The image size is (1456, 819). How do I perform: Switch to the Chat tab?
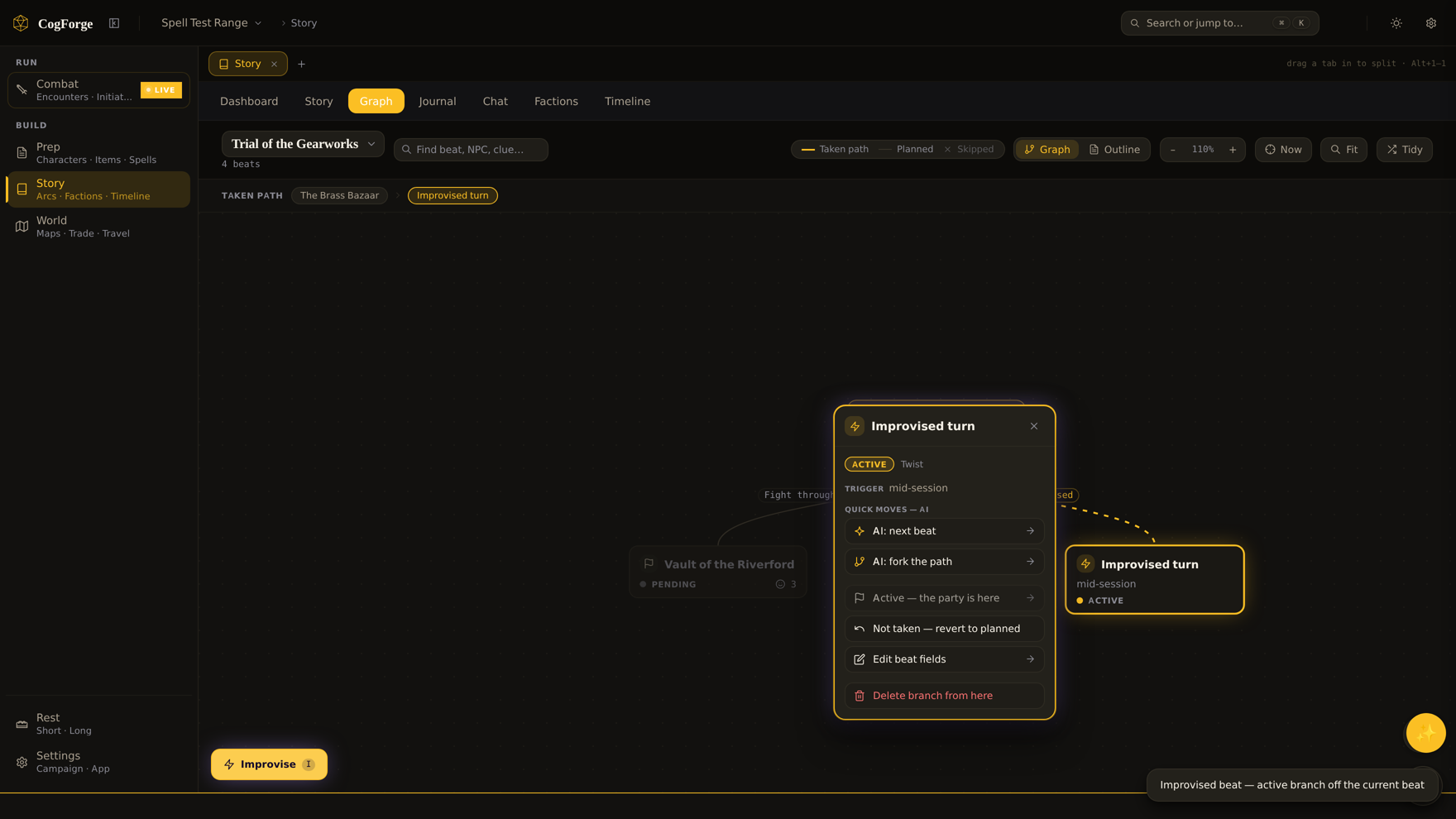click(x=496, y=101)
